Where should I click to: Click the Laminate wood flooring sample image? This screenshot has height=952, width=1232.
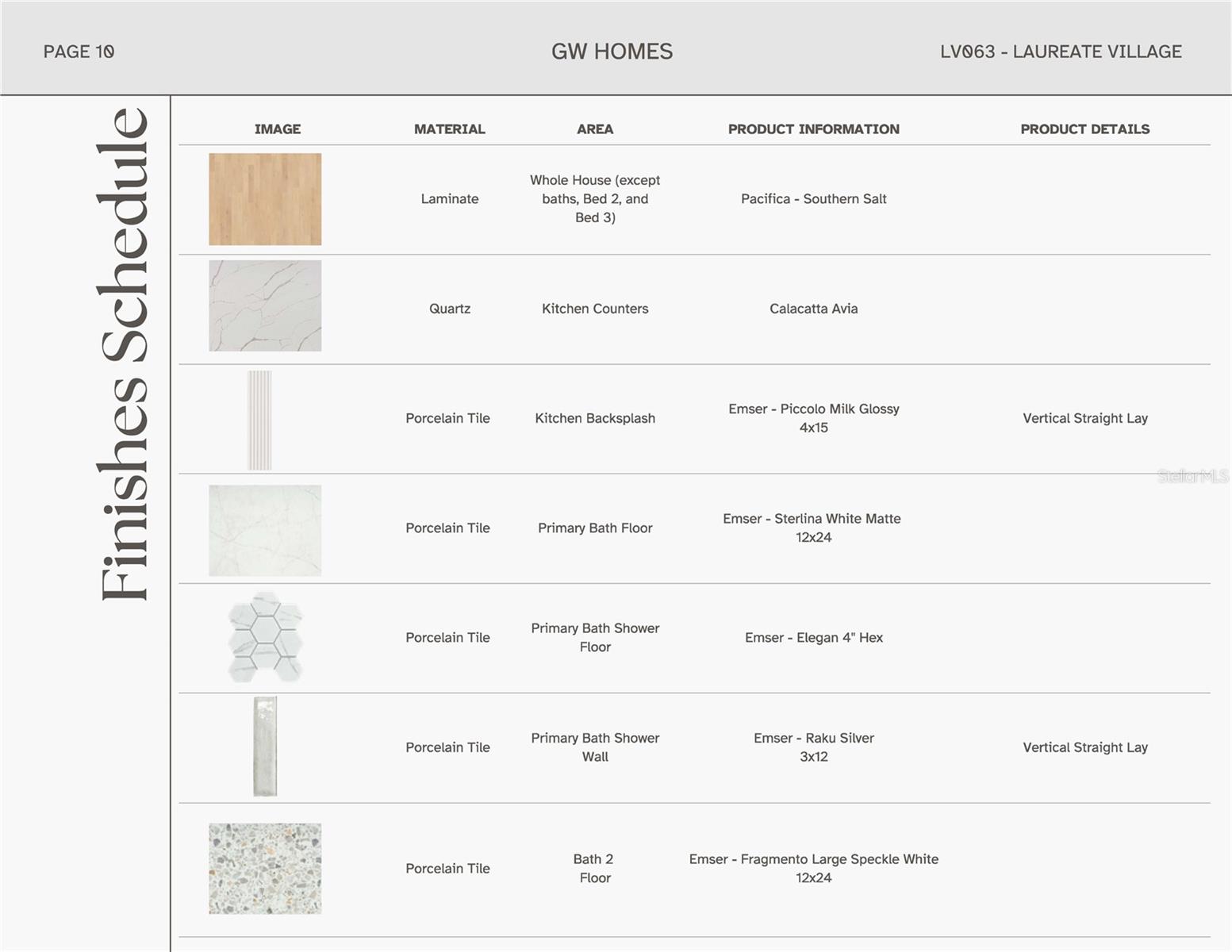pos(265,199)
